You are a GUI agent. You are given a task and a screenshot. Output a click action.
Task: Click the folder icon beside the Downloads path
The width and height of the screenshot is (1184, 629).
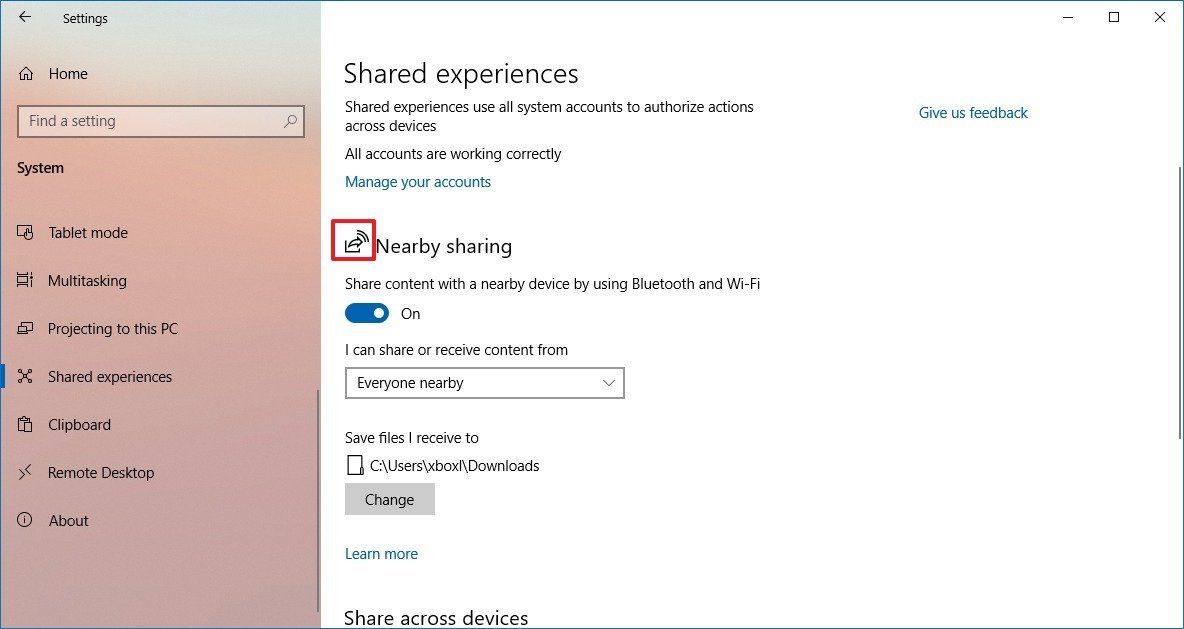click(354, 465)
